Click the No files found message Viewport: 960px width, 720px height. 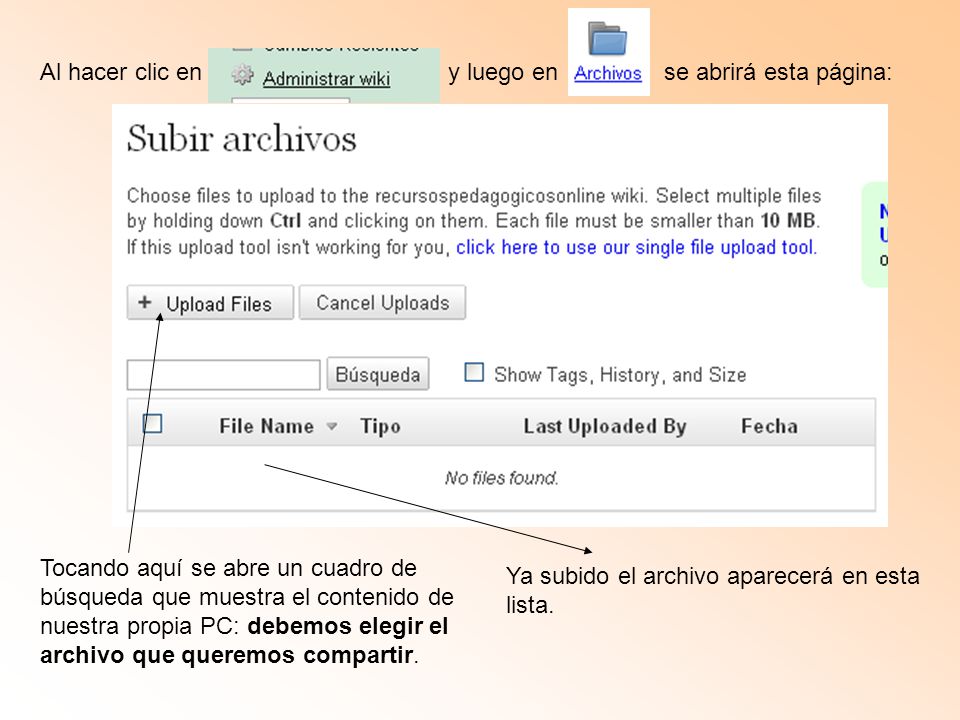pos(501,478)
